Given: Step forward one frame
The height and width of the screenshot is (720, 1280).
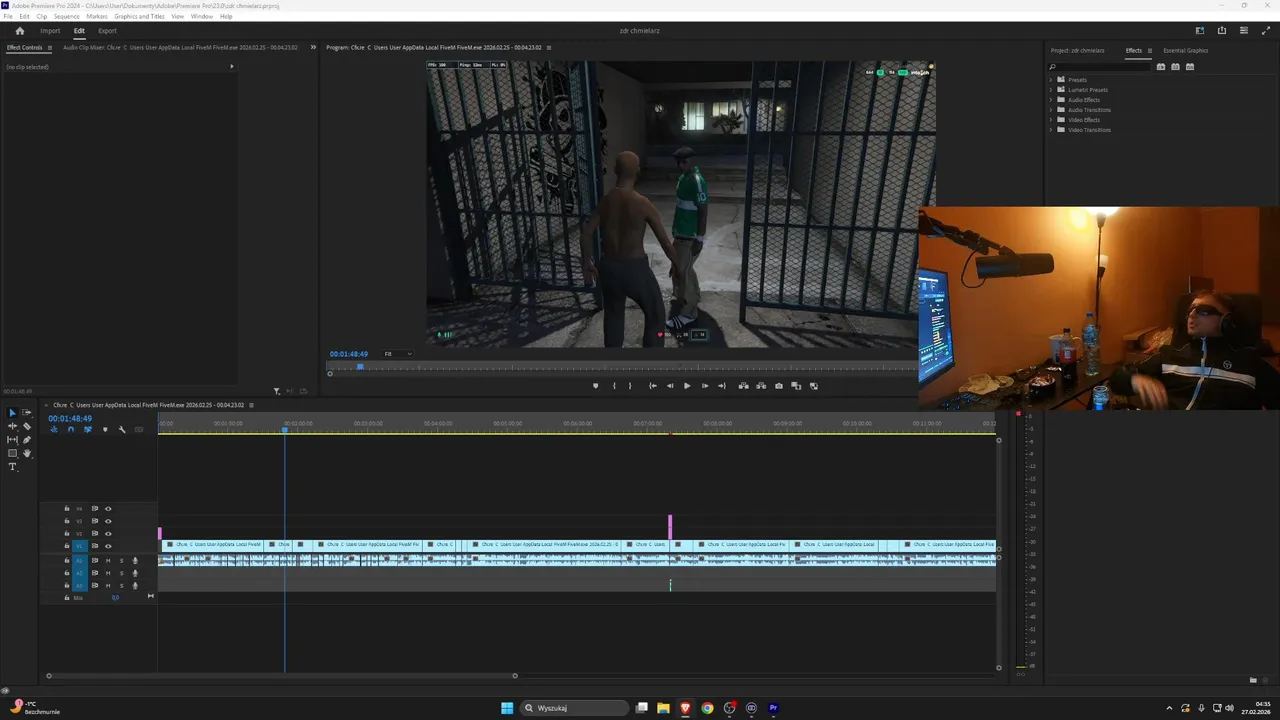Looking at the screenshot, I should [x=704, y=386].
